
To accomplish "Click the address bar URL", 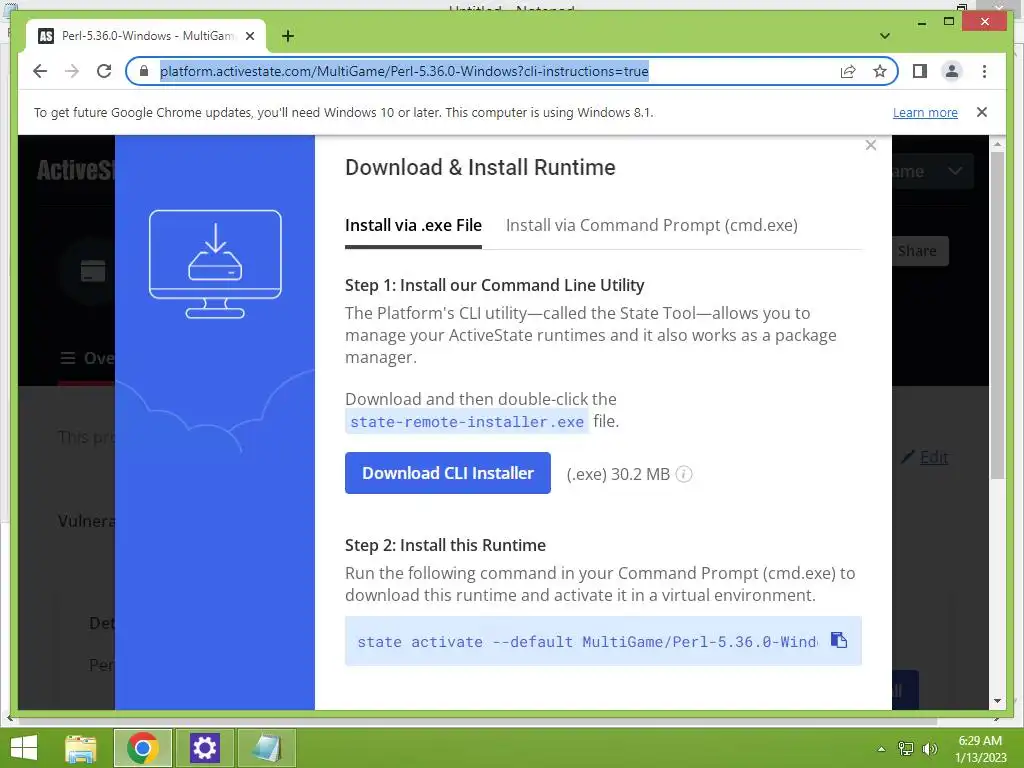I will (404, 71).
